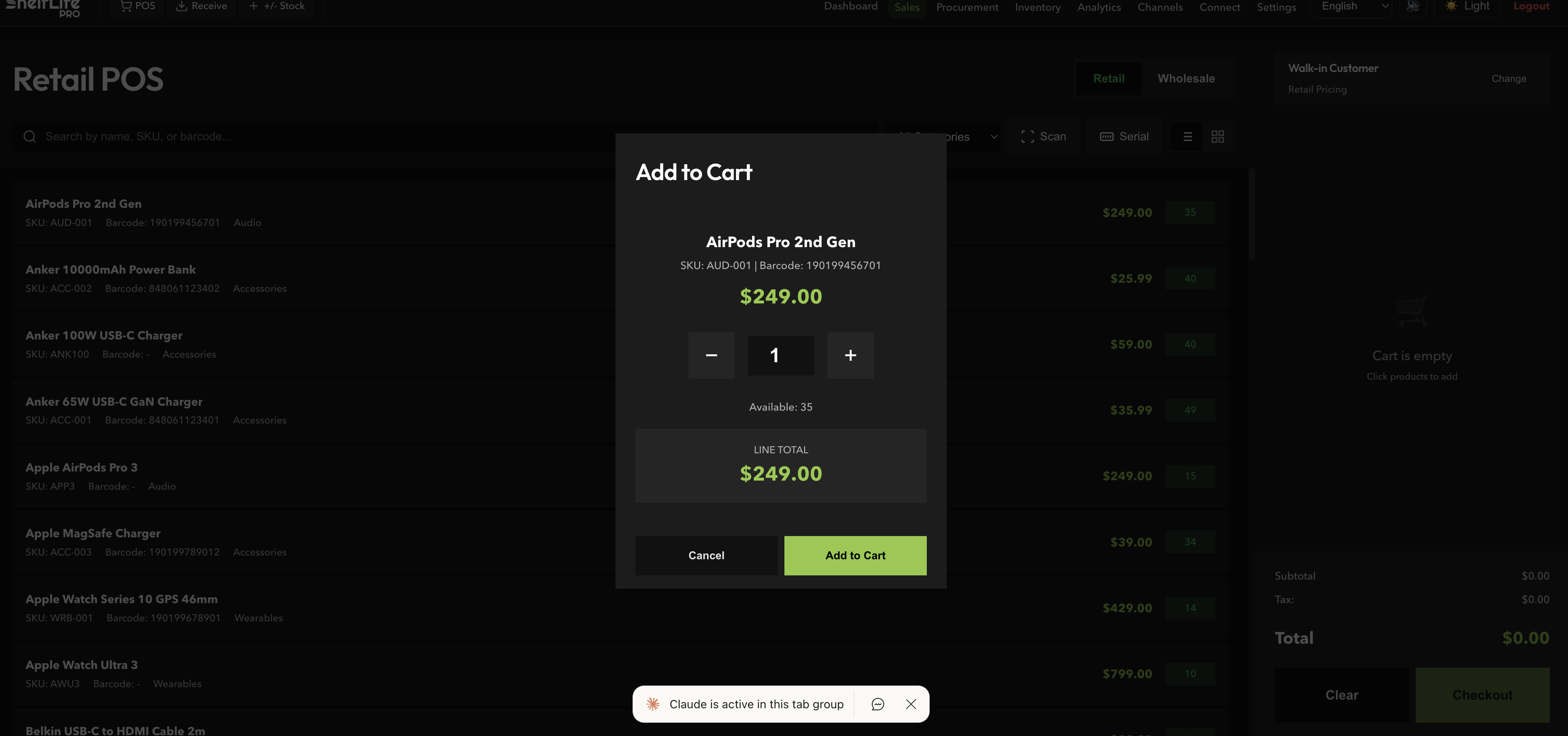This screenshot has width=1568, height=736.
Task: Cancel the Add to Cart dialog
Action: coord(706,555)
